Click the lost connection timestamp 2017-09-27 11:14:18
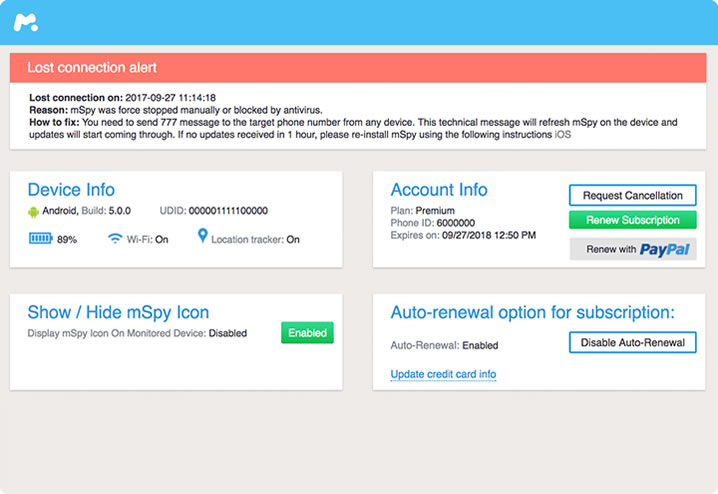This screenshot has width=718, height=494. click(x=170, y=98)
